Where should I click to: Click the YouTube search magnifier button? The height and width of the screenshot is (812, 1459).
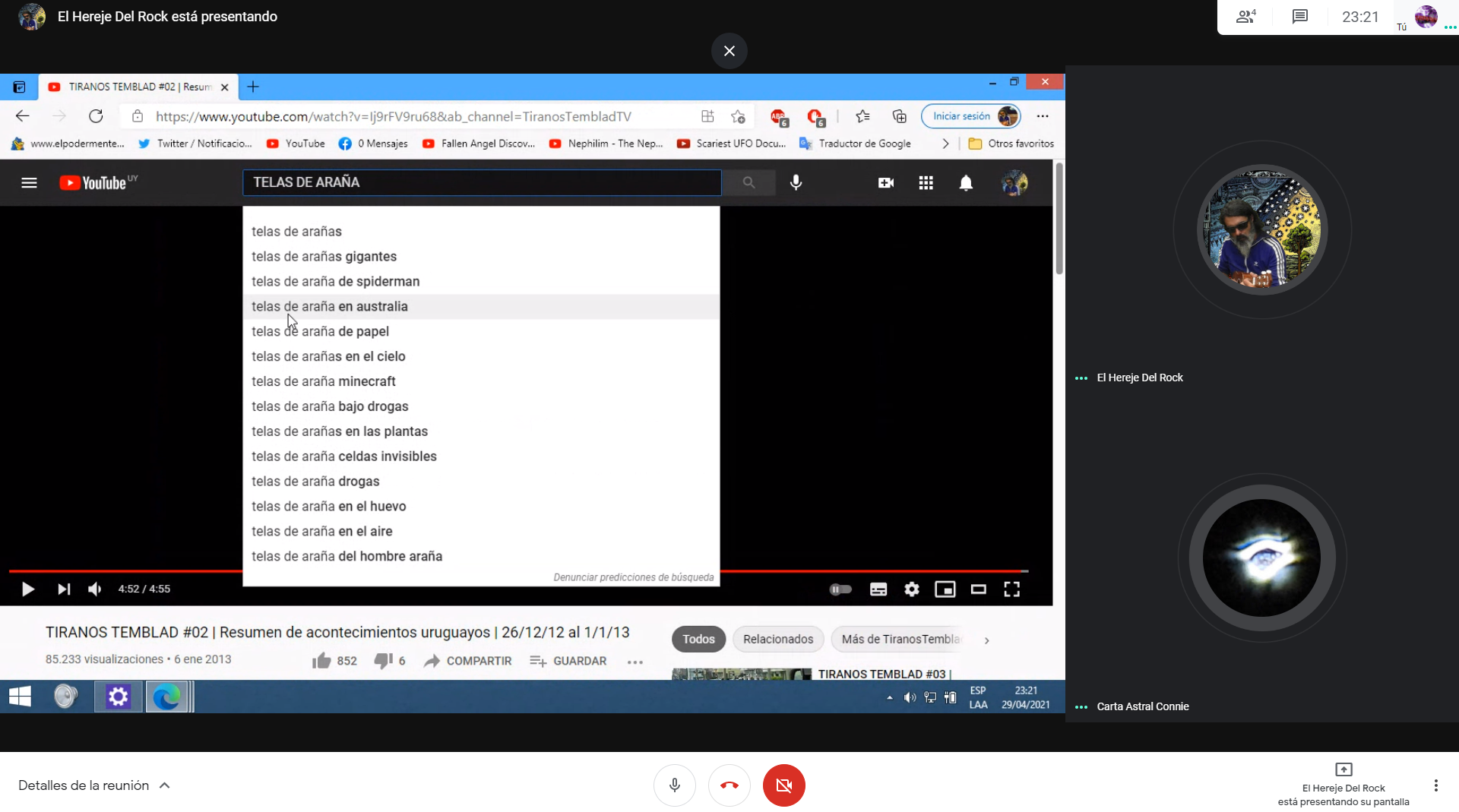pyautogui.click(x=748, y=183)
